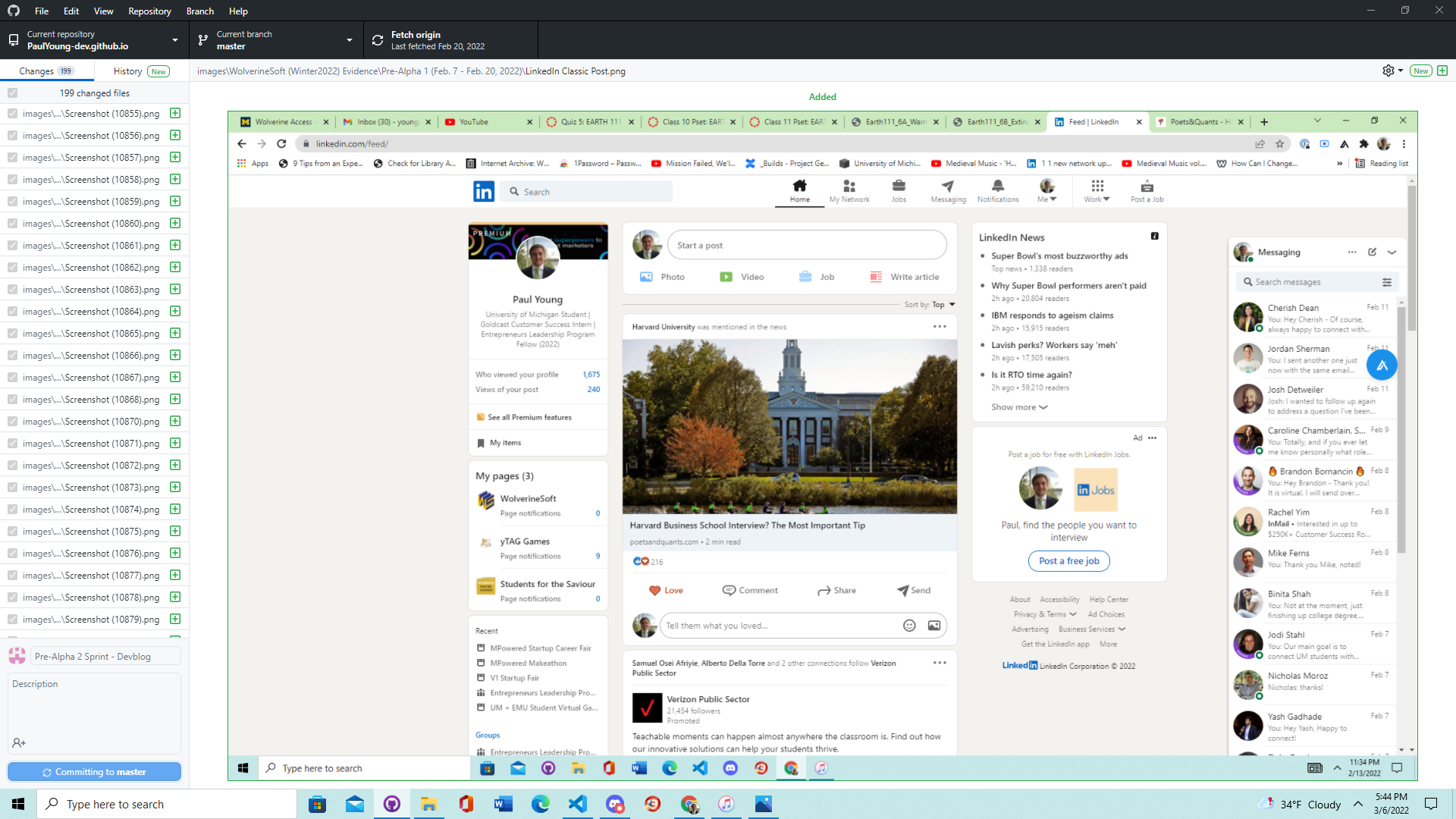Screen dimensions: 1456x819
Task: Switch to the History tab
Action: (x=142, y=71)
